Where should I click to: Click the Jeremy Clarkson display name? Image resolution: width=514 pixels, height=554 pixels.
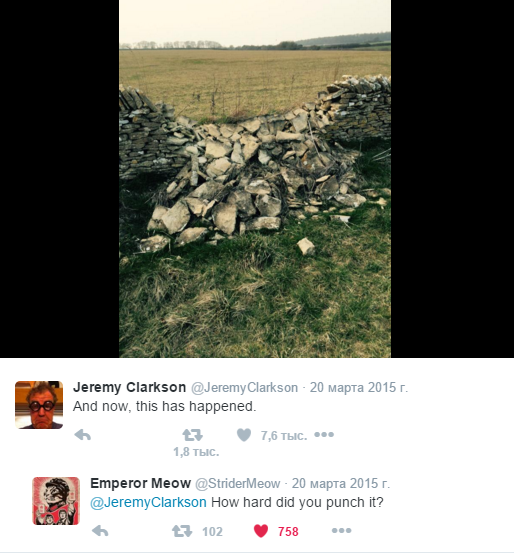[129, 387]
